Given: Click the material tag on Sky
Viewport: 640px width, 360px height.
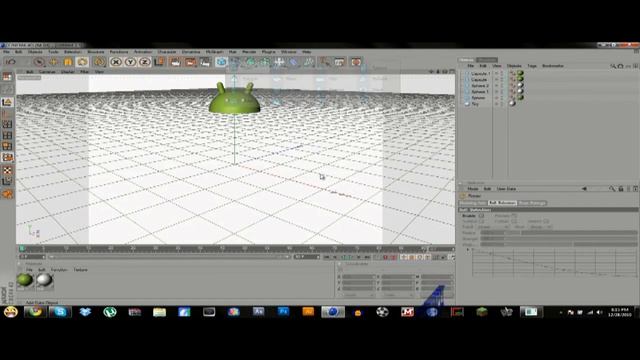Looking at the screenshot, I should click(512, 104).
